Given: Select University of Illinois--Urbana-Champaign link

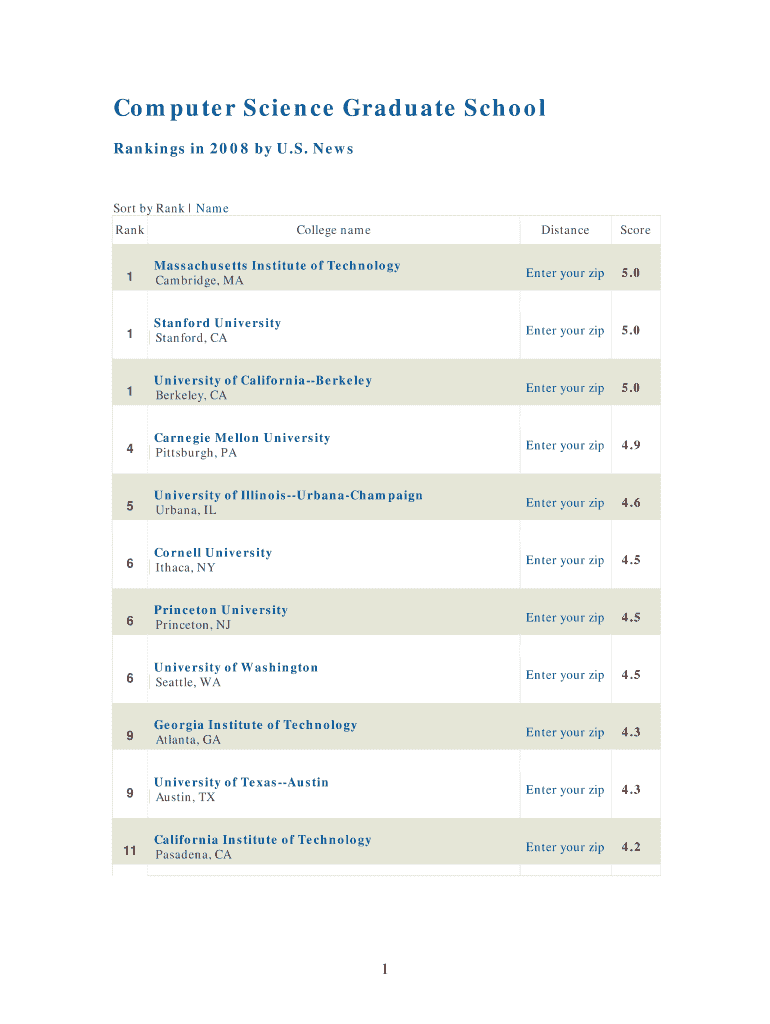Looking at the screenshot, I should [x=288, y=496].
